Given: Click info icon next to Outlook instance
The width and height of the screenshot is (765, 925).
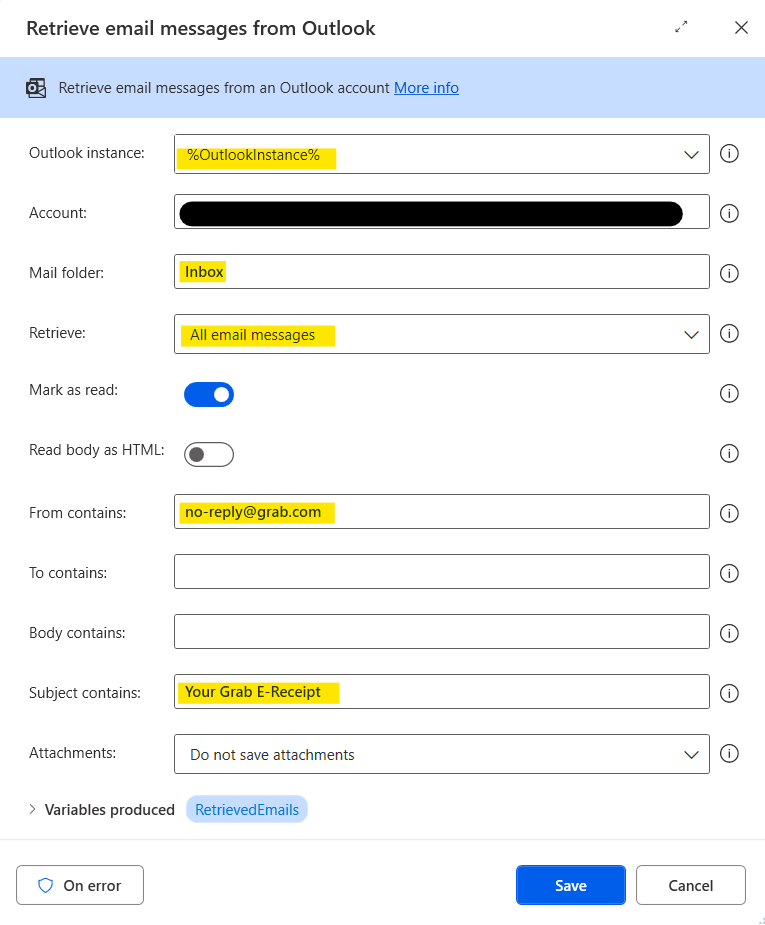Looking at the screenshot, I should click(x=729, y=154).
